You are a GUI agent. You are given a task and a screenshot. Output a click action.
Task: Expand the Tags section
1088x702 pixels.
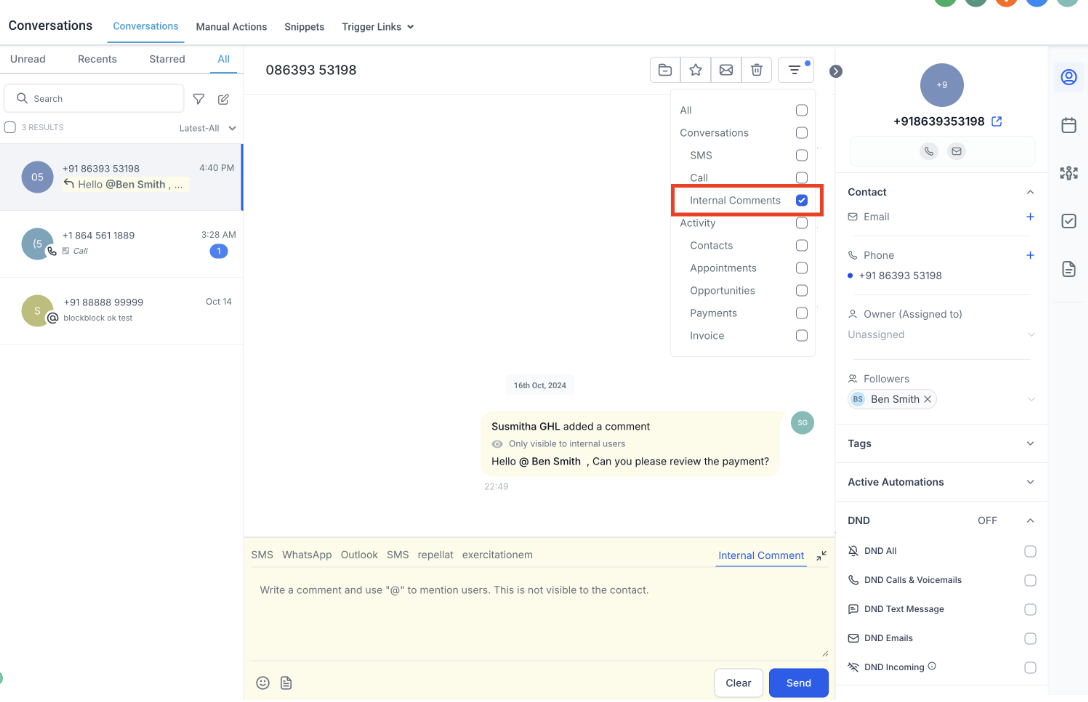point(1030,443)
